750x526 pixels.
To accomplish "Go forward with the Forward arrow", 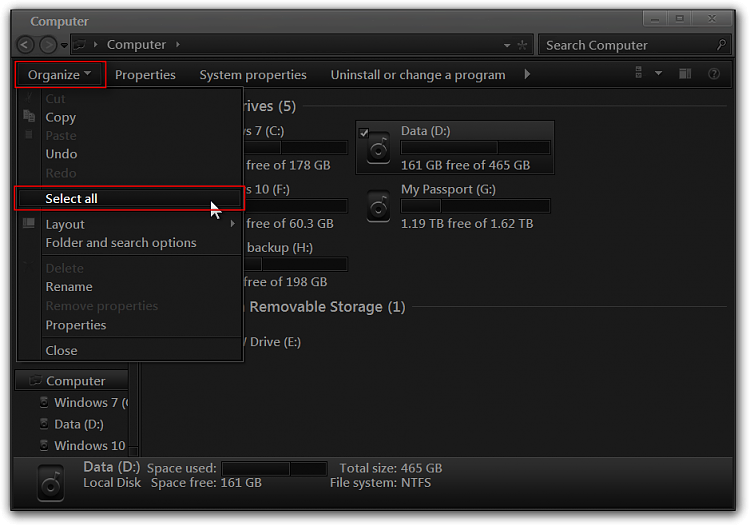I will click(48, 45).
